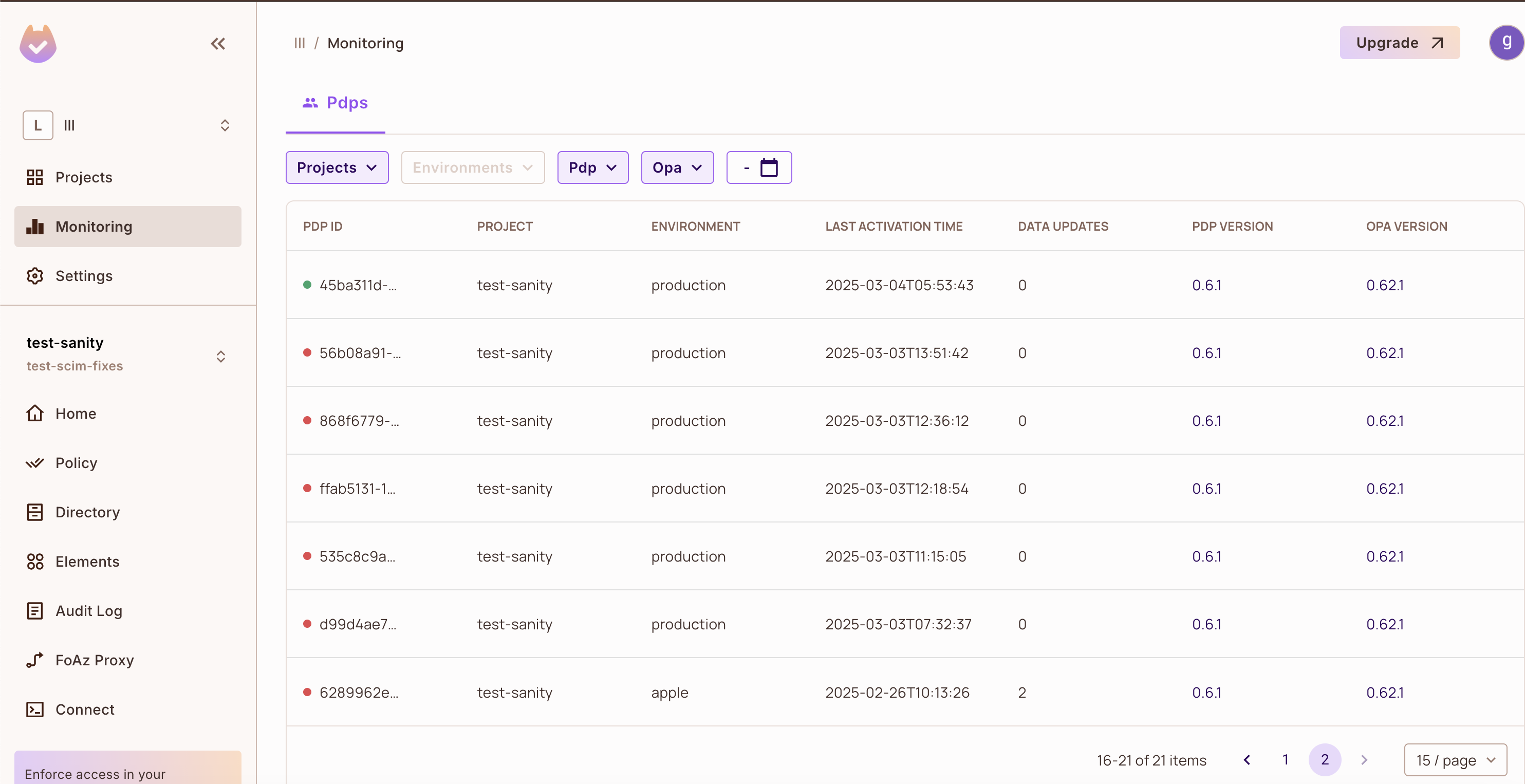Open the Pdp filter dropdown
1525x784 pixels.
coord(592,167)
